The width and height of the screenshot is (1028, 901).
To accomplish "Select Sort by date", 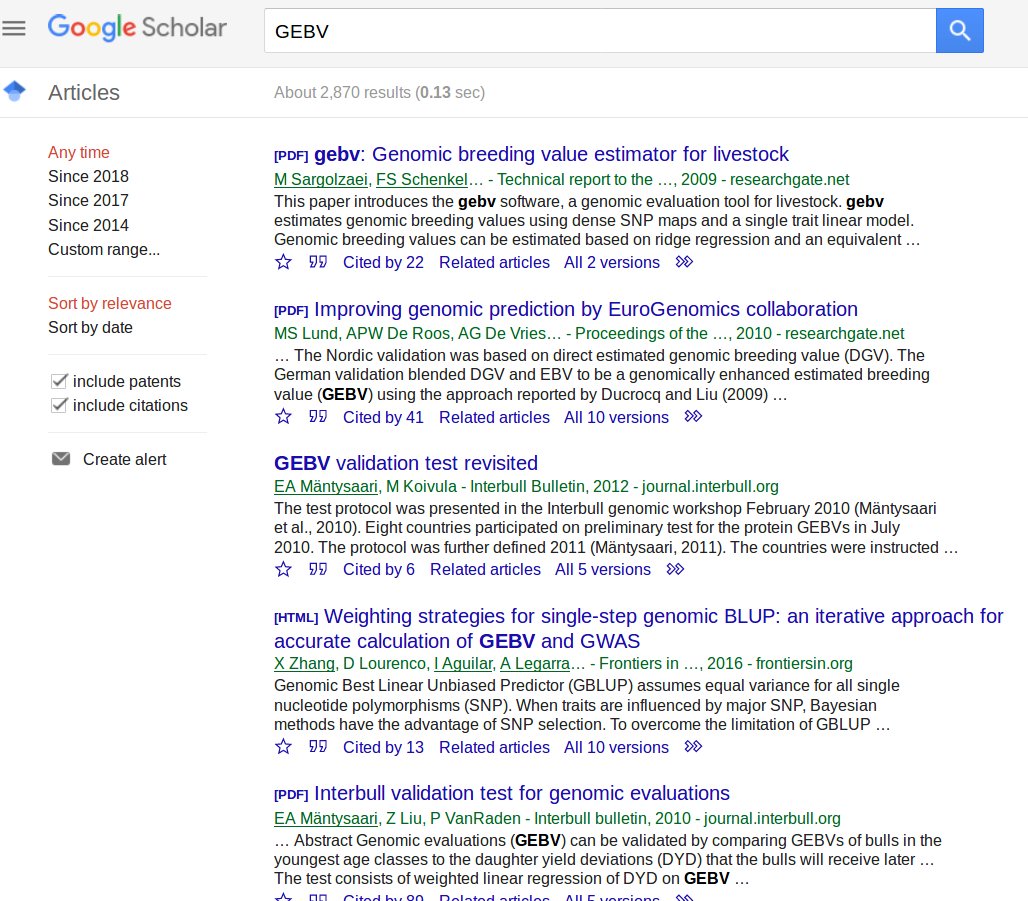I will click(x=90, y=327).
